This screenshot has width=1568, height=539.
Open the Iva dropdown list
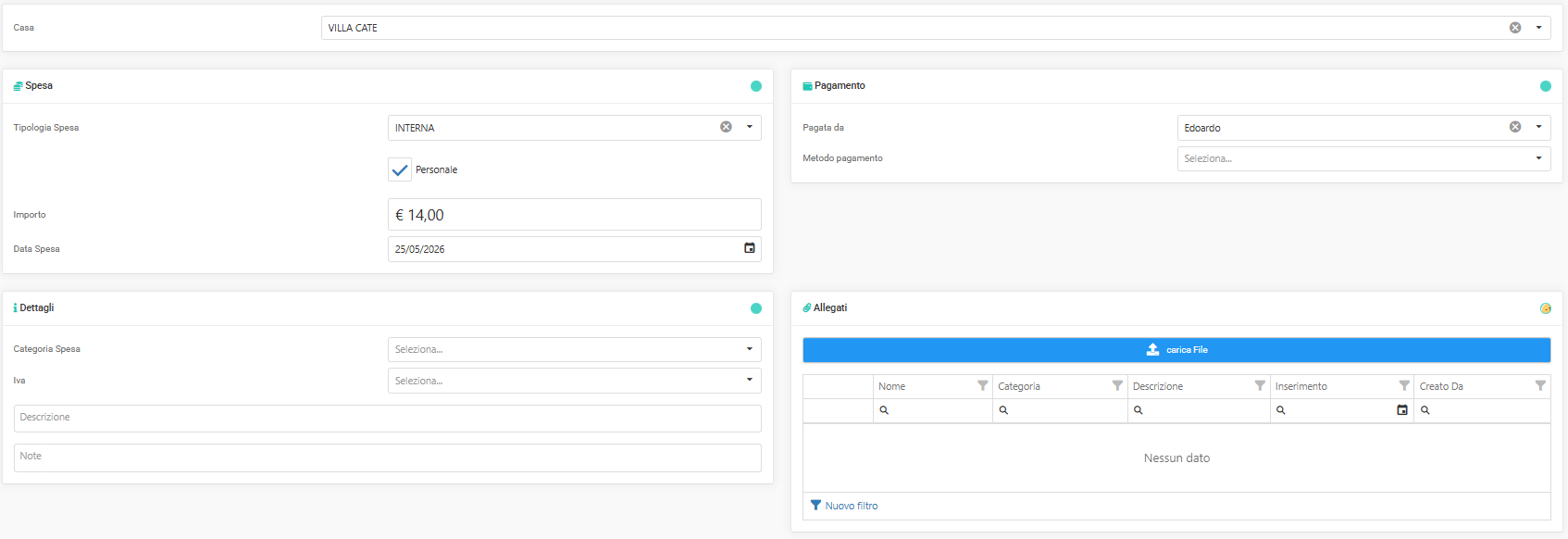point(750,381)
